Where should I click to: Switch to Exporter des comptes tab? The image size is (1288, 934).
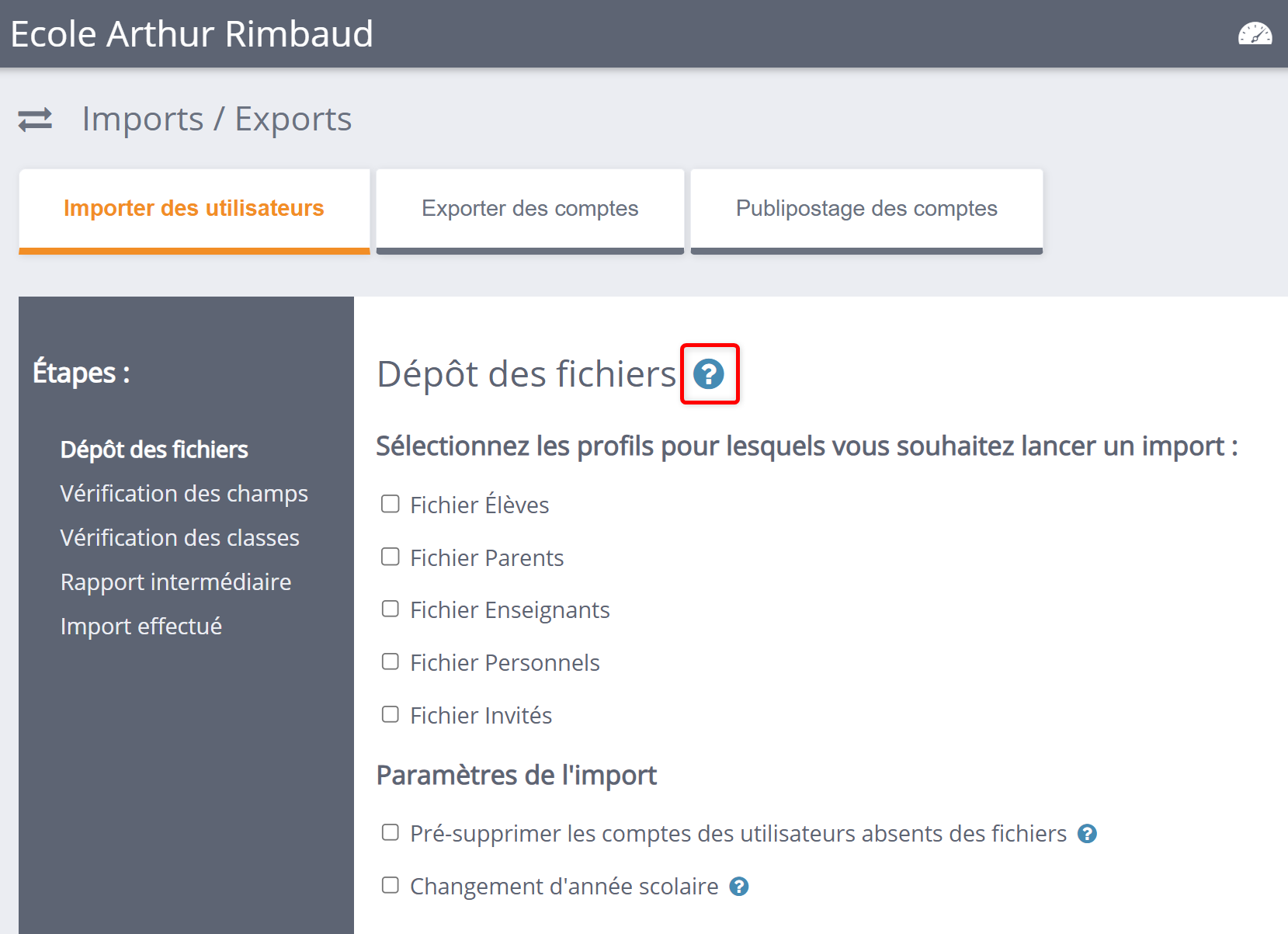(x=530, y=209)
